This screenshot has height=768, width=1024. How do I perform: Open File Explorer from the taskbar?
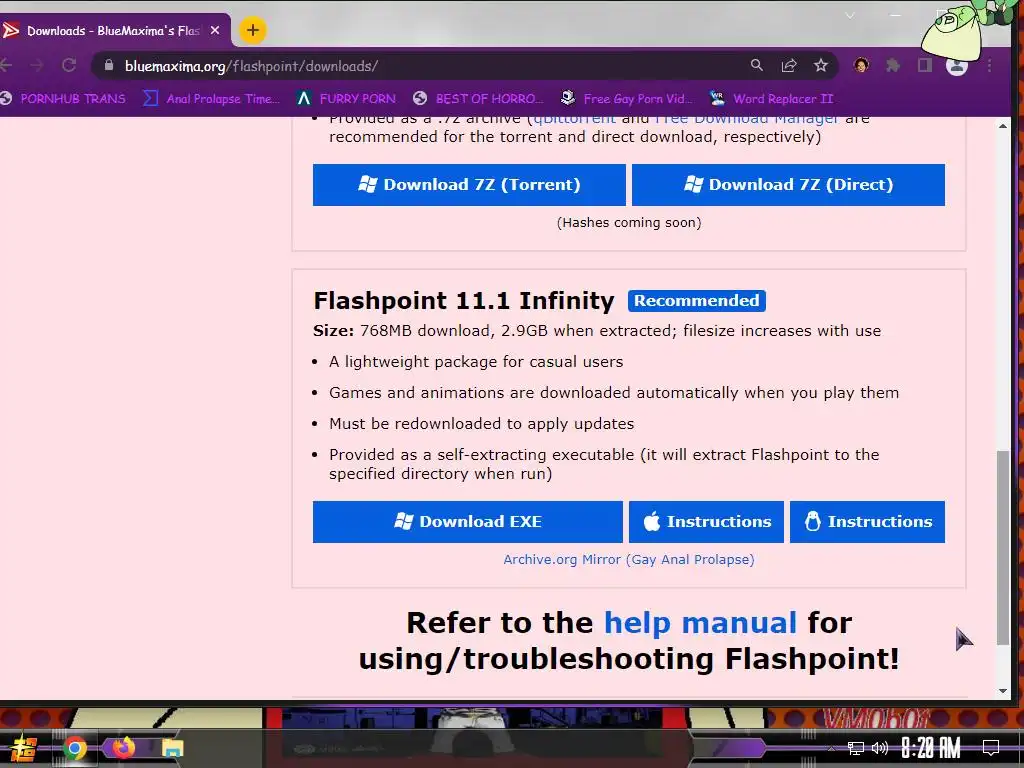coord(173,748)
